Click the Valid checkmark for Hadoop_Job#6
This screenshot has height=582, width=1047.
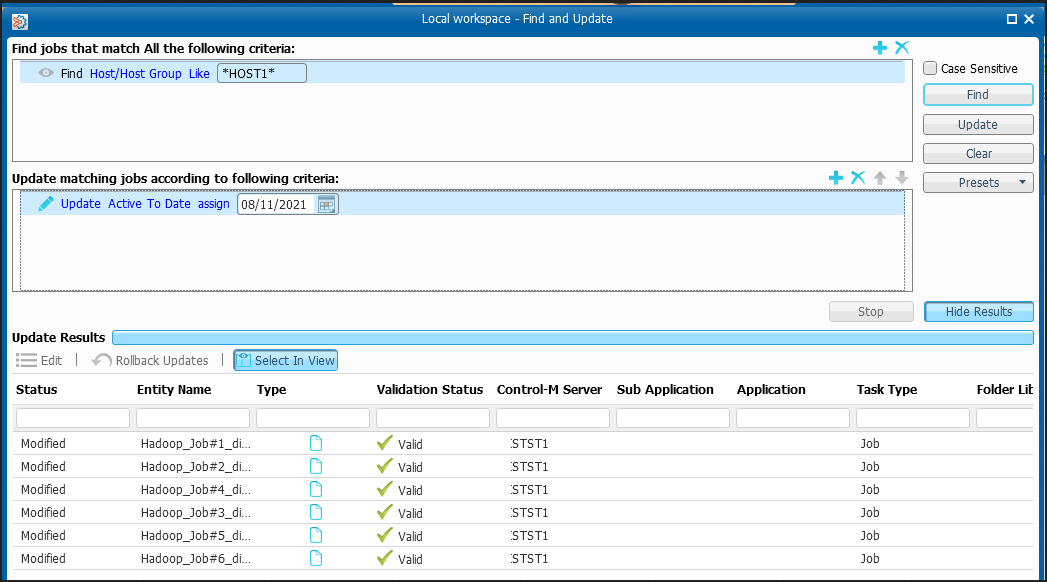(385, 558)
